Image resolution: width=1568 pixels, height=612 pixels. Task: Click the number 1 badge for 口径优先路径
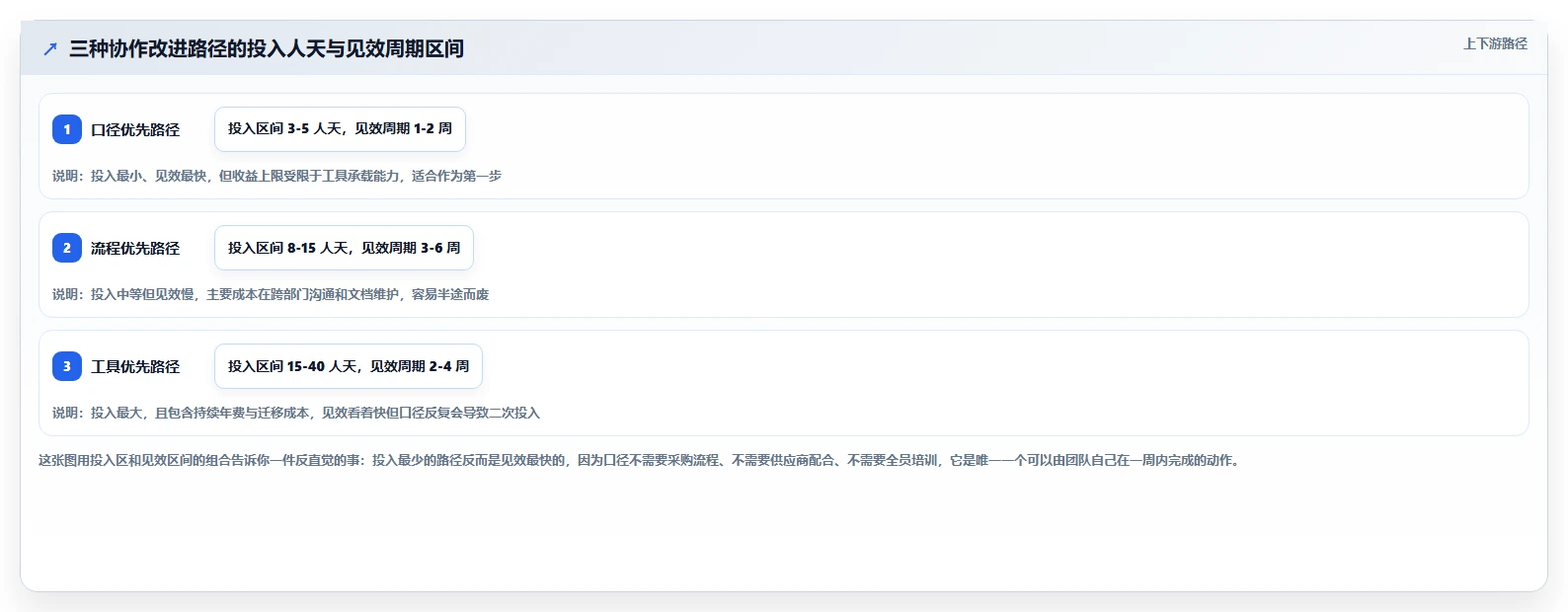pyautogui.click(x=67, y=129)
